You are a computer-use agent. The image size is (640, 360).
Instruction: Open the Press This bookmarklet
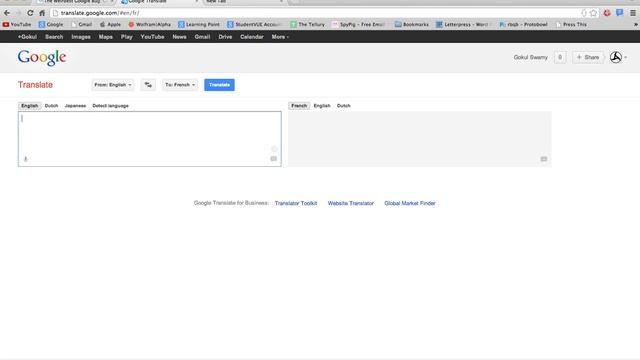(x=571, y=24)
